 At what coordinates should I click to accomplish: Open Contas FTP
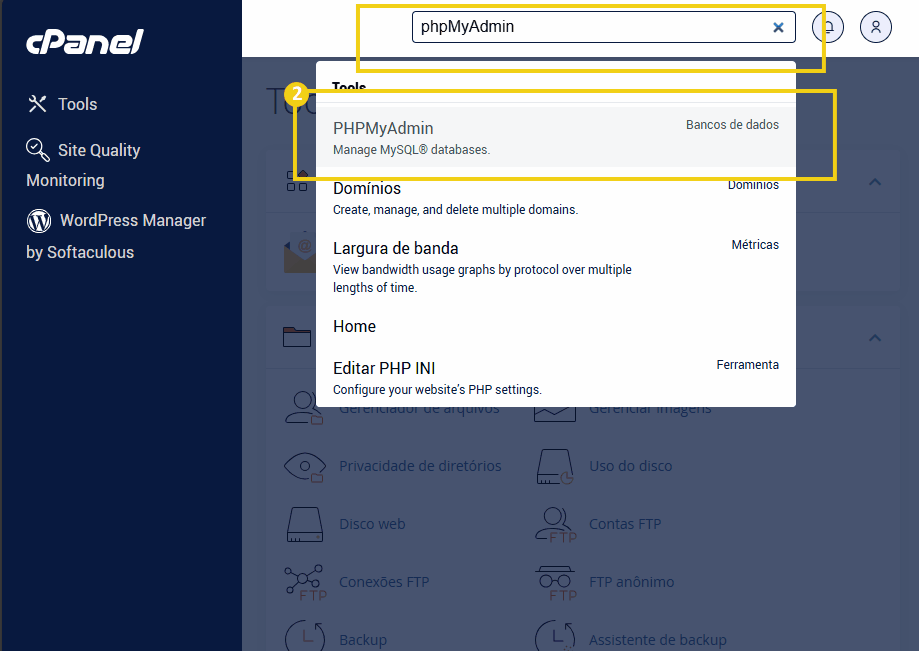click(x=625, y=524)
